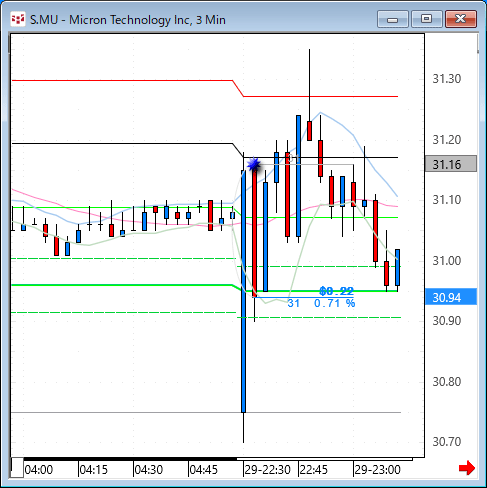Click the 0.71 % measurement label
Viewport: 487px width, 488px height.
coord(335,303)
